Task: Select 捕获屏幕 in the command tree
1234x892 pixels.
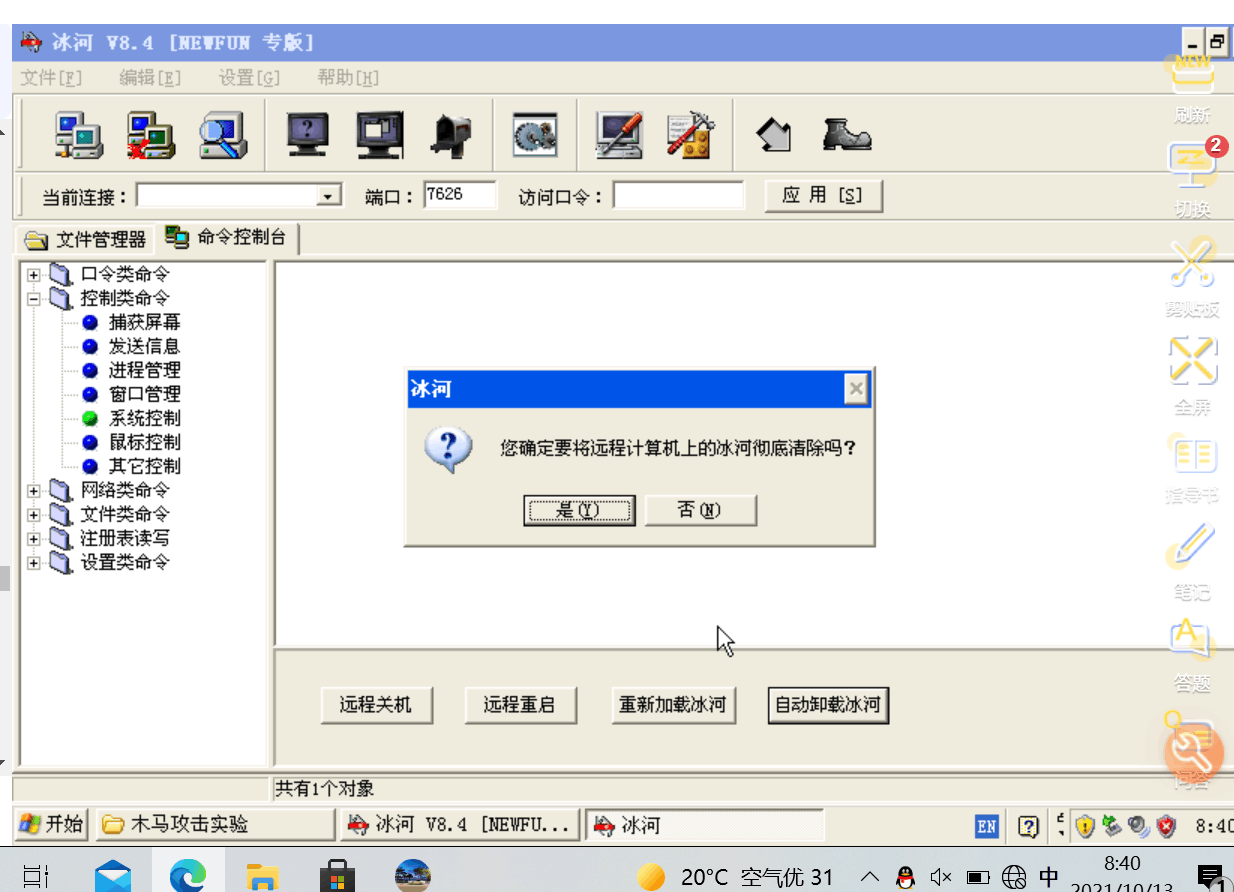Action: pos(144,322)
